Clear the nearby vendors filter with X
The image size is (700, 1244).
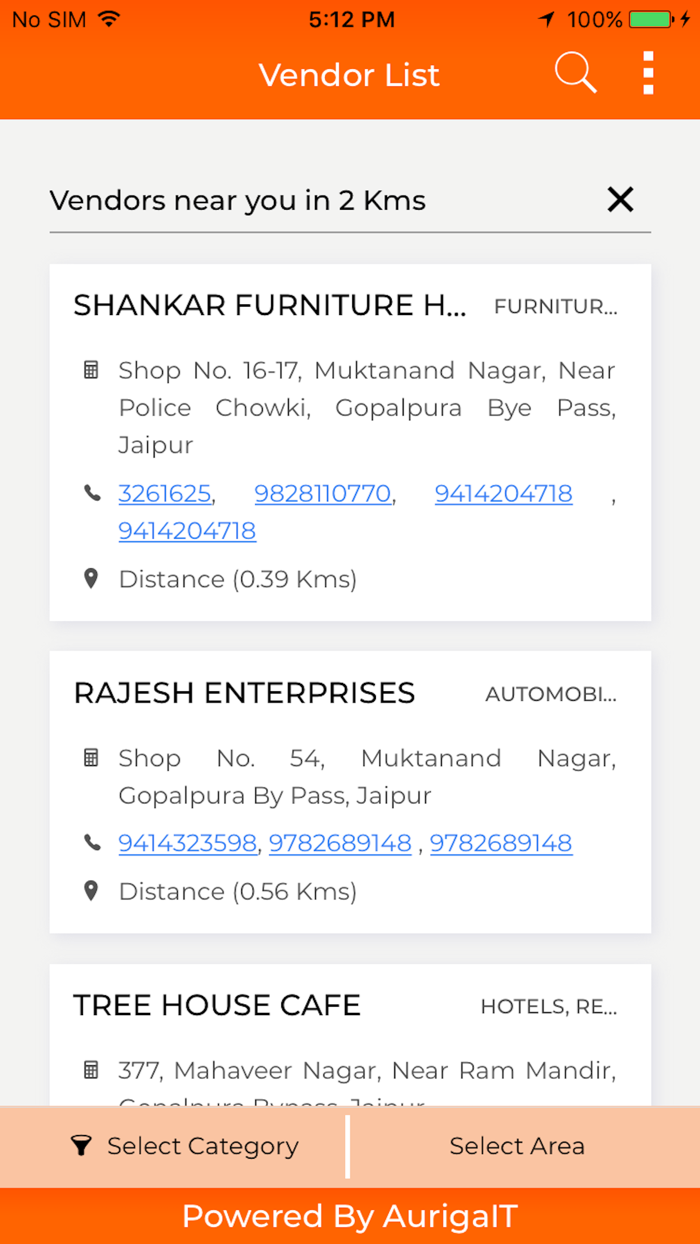[x=620, y=200]
